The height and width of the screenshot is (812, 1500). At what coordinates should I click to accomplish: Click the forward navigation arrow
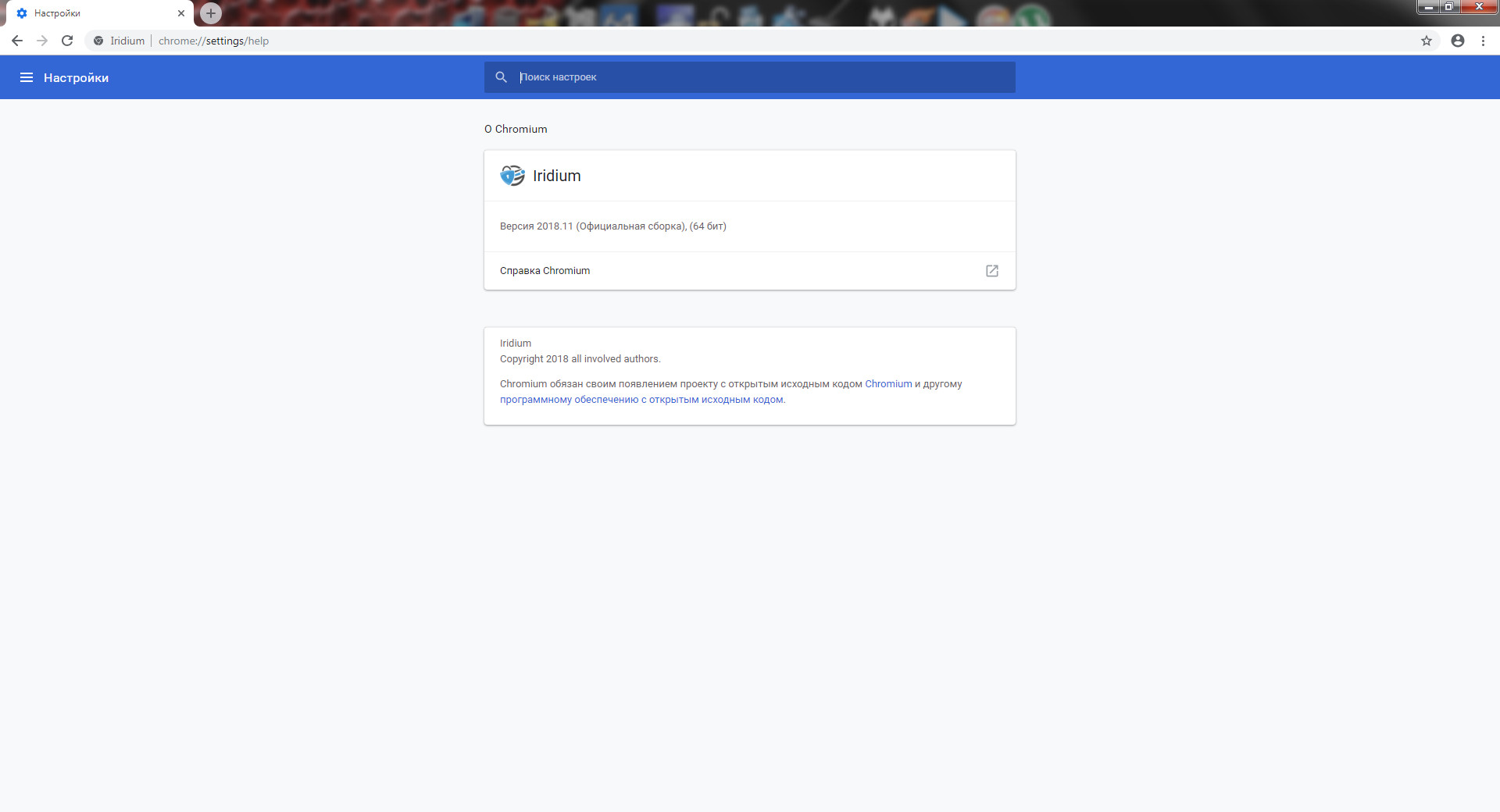point(42,41)
